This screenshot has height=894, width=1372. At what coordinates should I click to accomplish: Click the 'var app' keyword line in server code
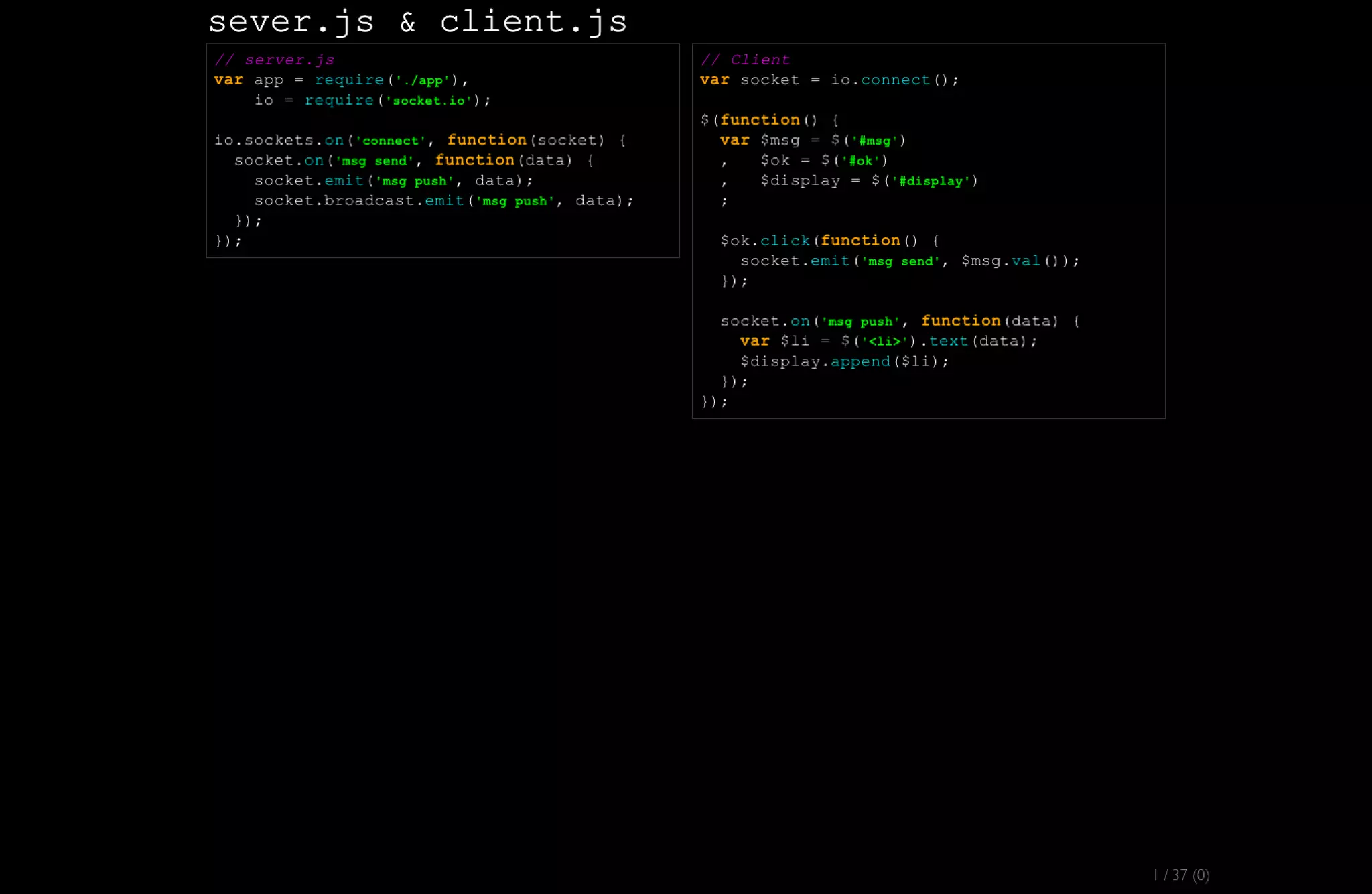[228, 80]
